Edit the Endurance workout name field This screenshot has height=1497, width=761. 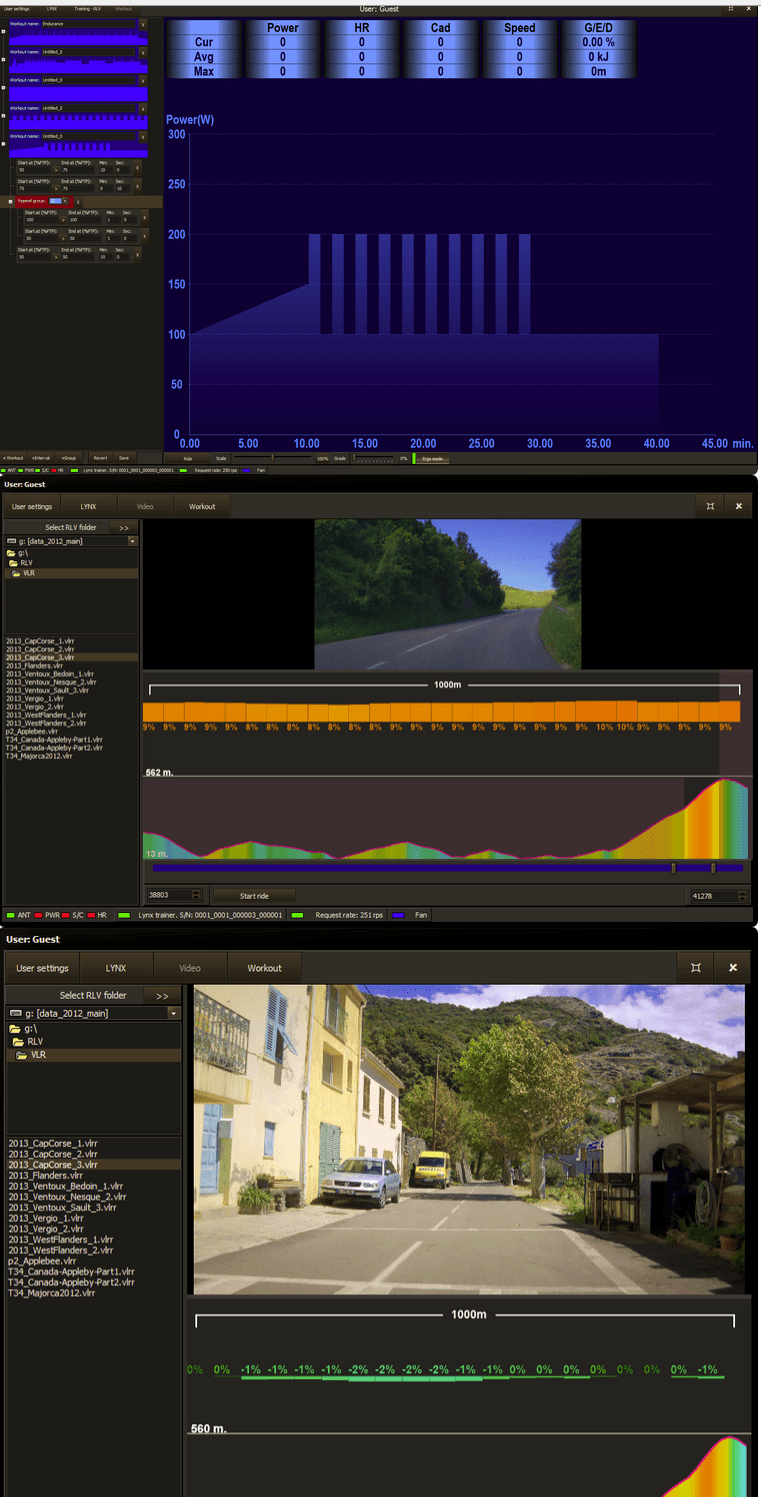tap(88, 24)
